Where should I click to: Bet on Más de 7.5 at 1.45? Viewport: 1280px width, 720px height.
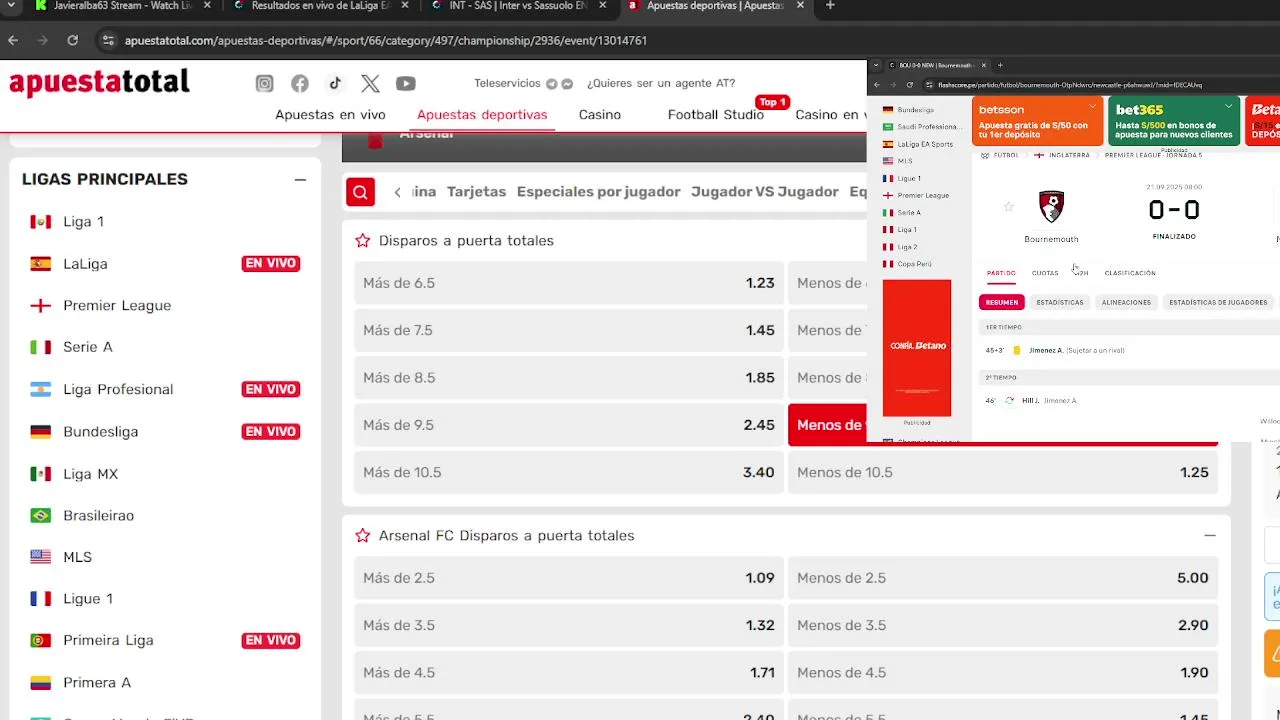click(569, 330)
